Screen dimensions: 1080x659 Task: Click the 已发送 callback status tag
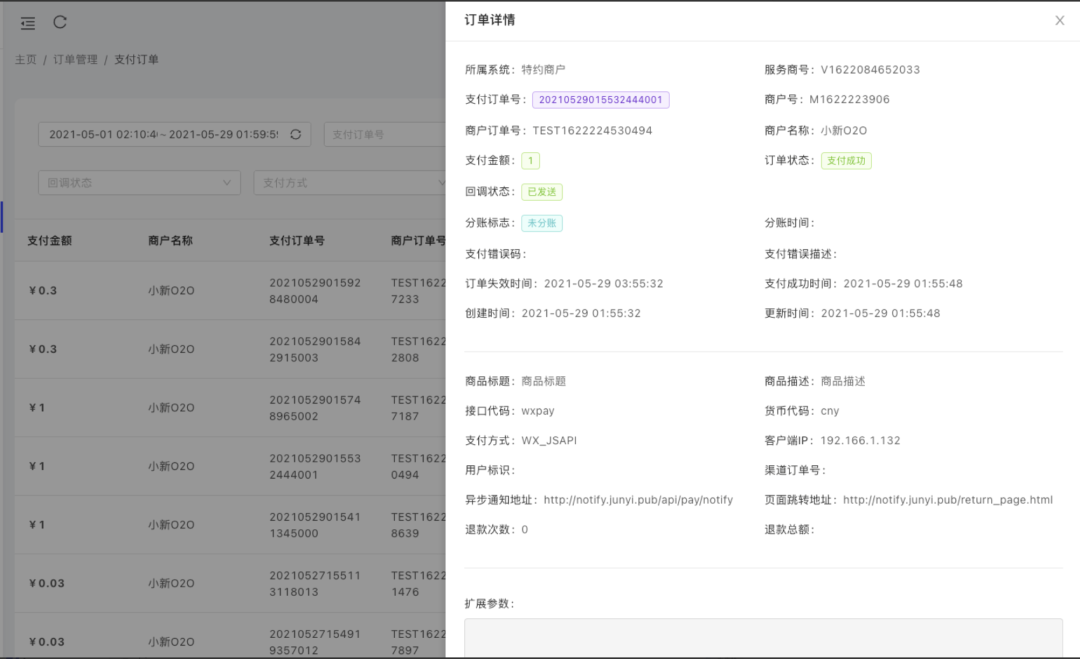[x=544, y=192]
